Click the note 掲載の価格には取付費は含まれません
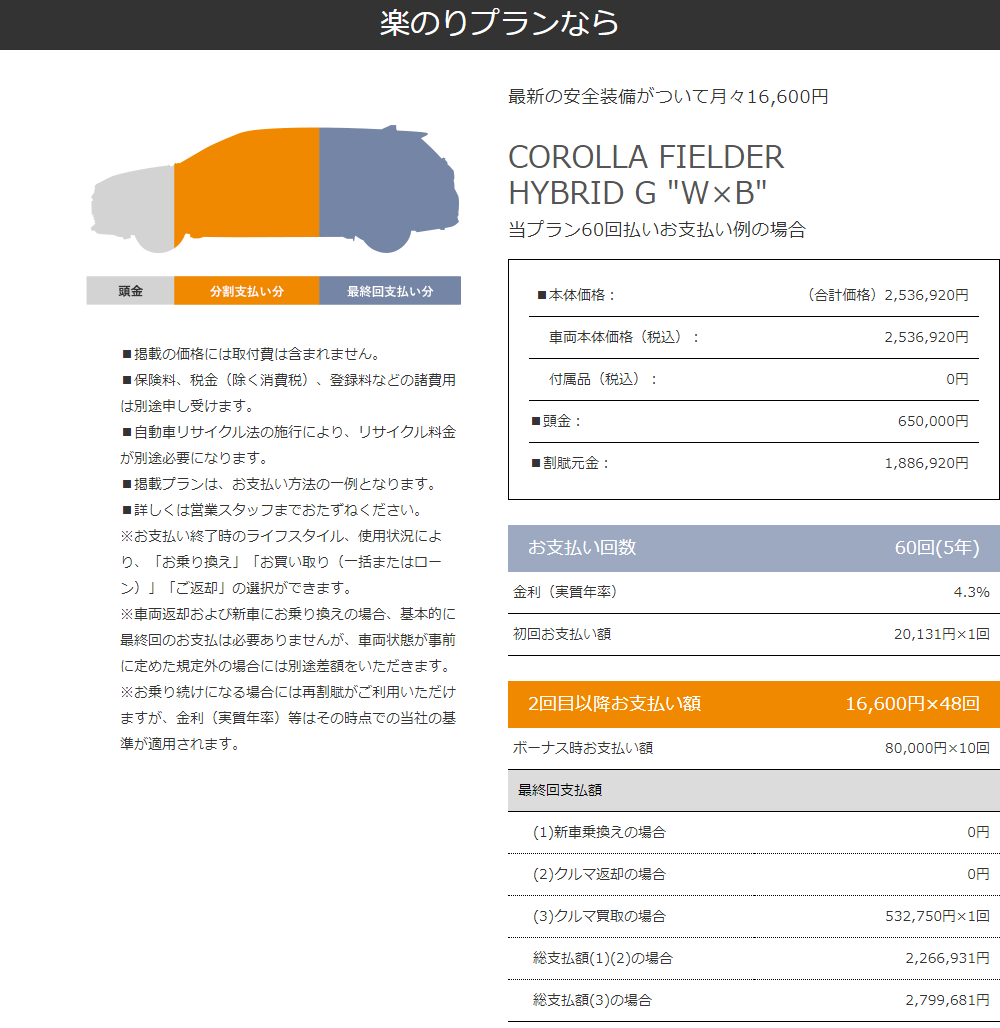 tap(251, 354)
